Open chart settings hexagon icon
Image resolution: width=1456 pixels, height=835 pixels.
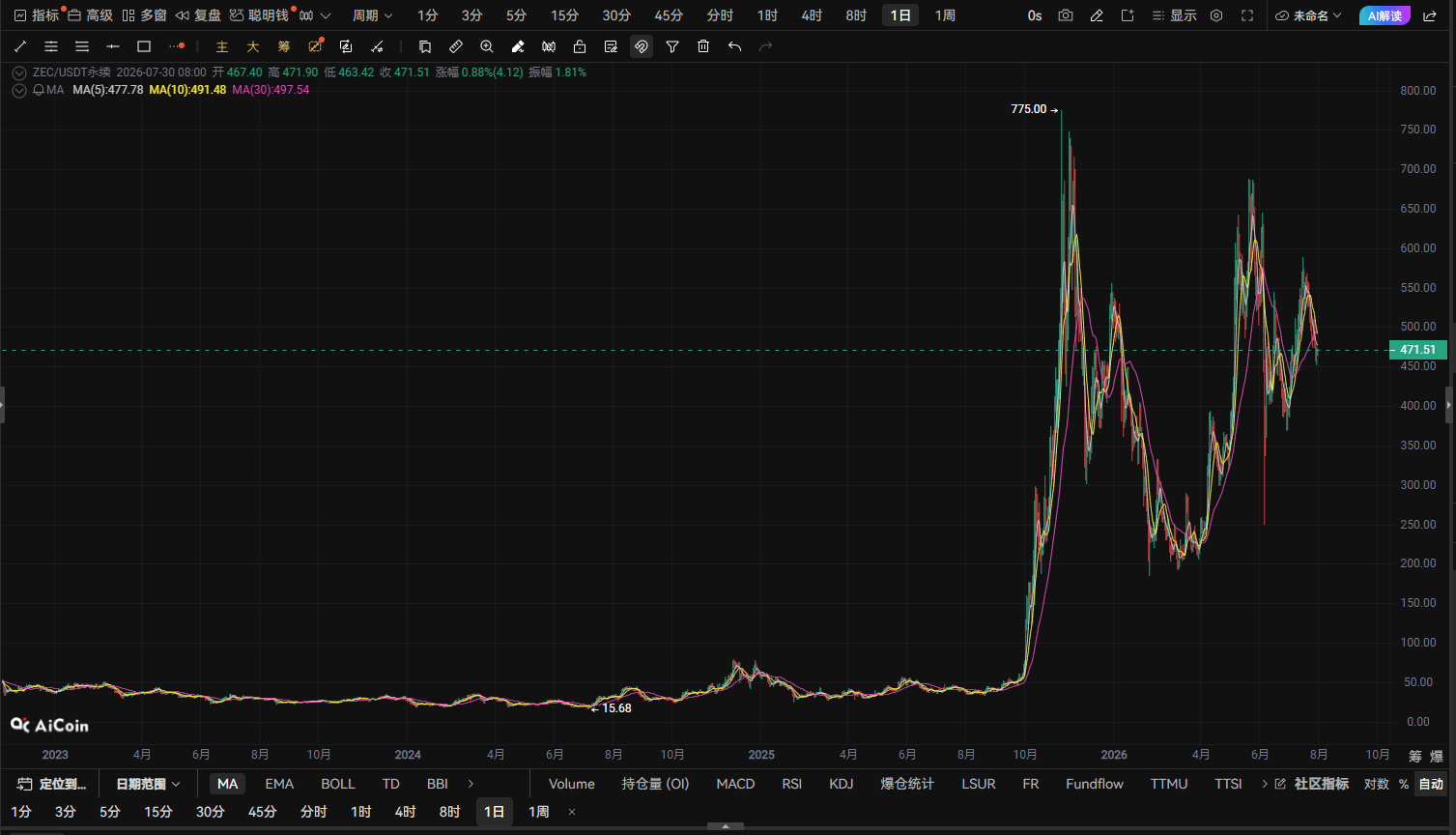pos(1216,15)
